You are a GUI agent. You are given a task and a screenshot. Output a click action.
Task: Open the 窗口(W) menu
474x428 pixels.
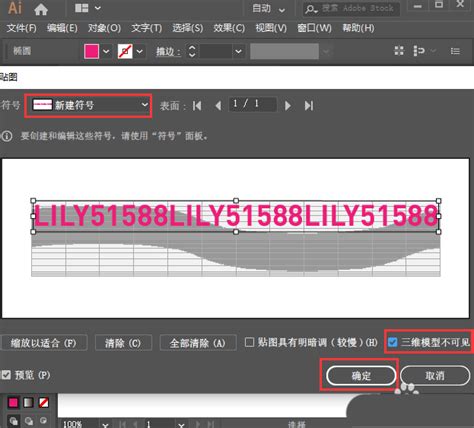click(314, 28)
